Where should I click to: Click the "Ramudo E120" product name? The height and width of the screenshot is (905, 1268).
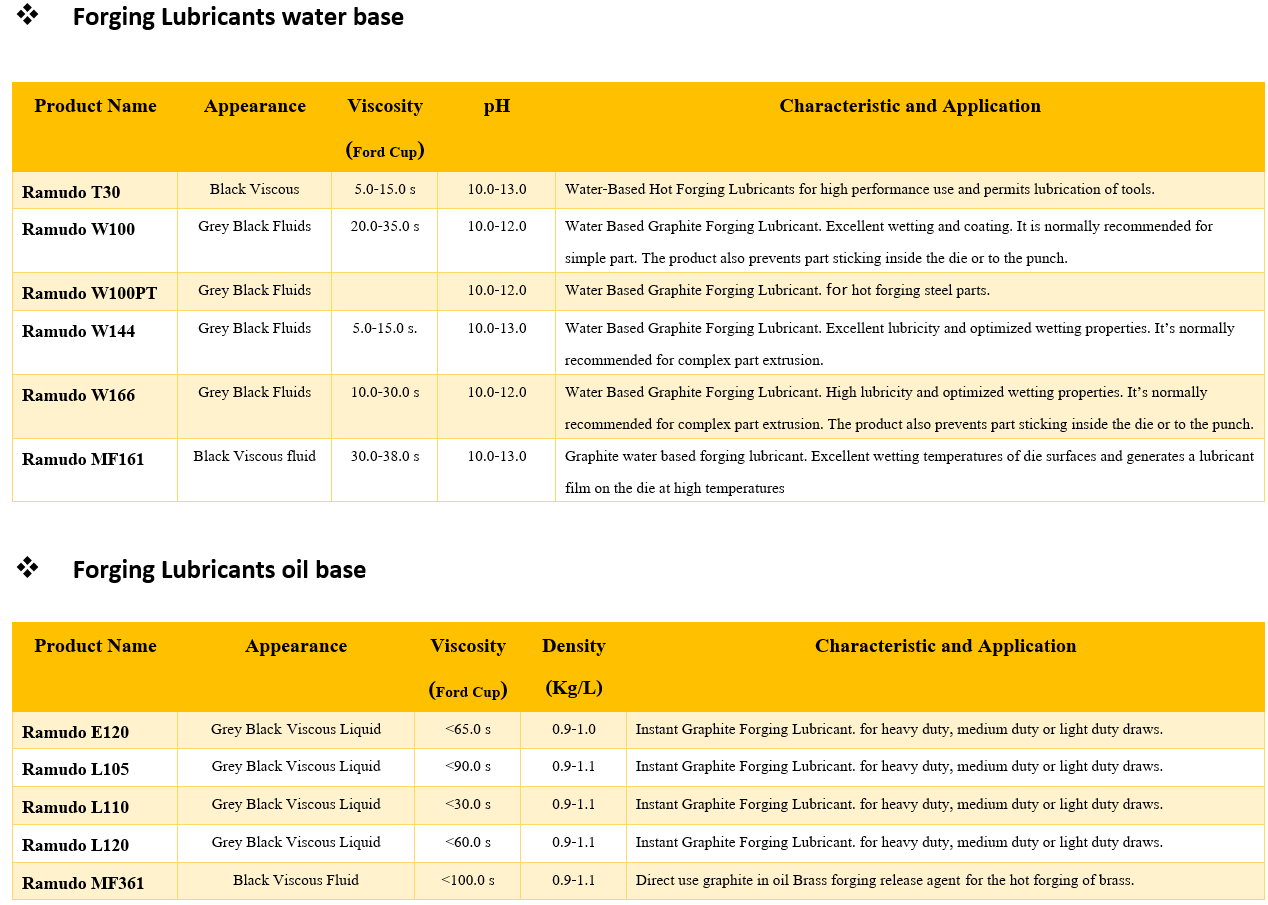tap(75, 732)
